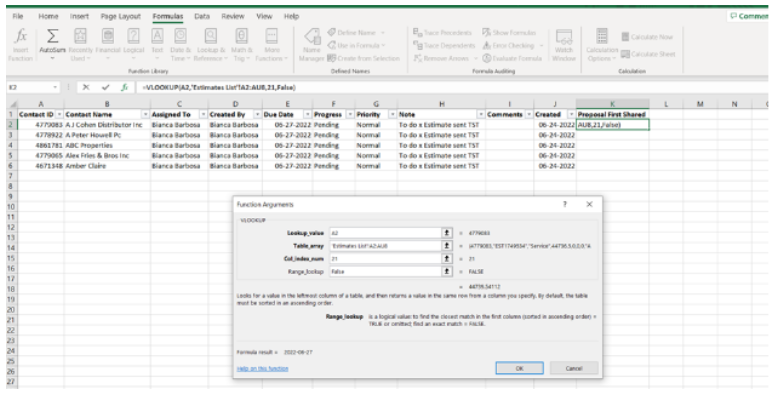776x393 pixels.
Task: Click Trace Precedents
Action: [442, 33]
